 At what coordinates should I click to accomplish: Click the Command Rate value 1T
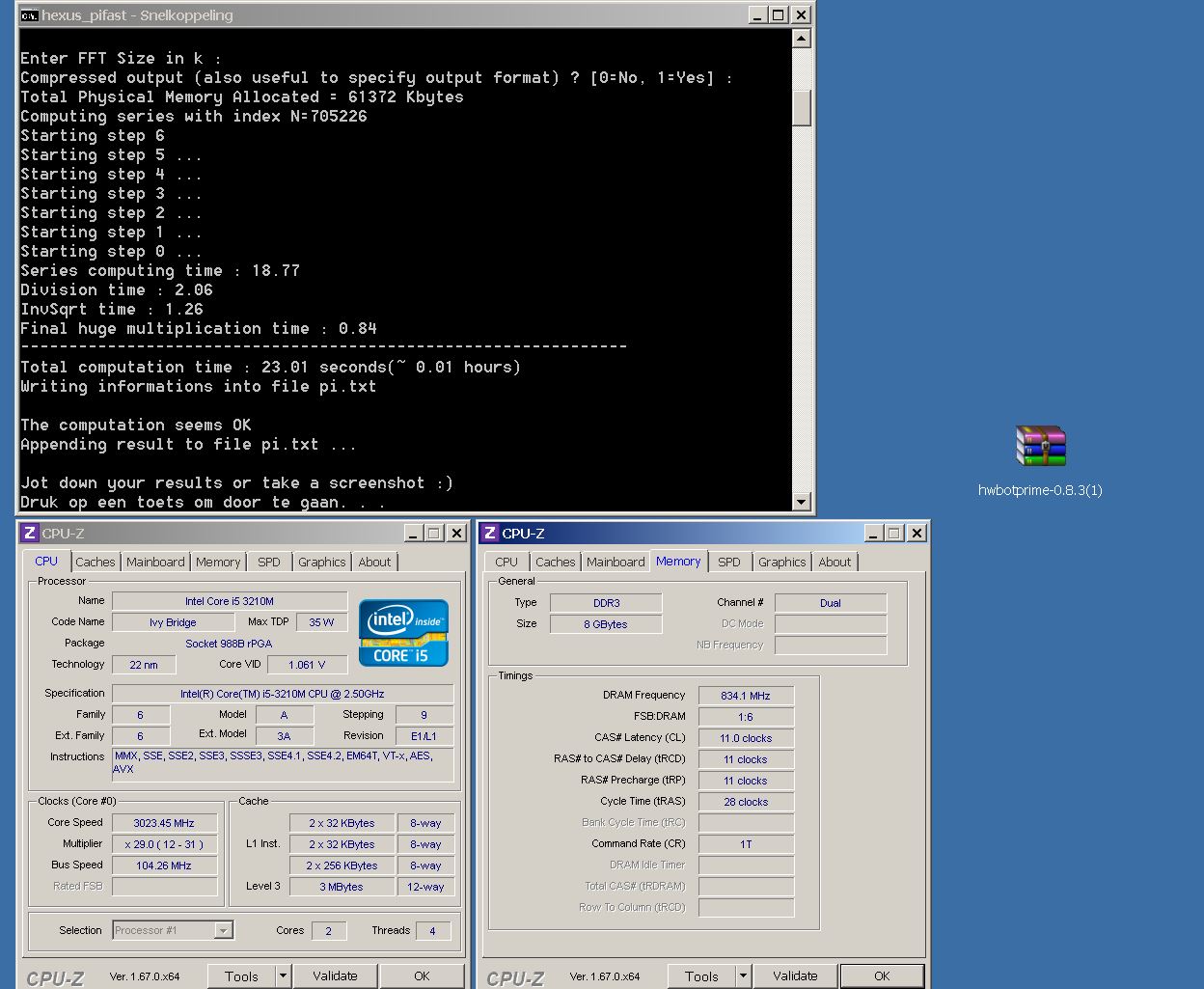point(746,844)
